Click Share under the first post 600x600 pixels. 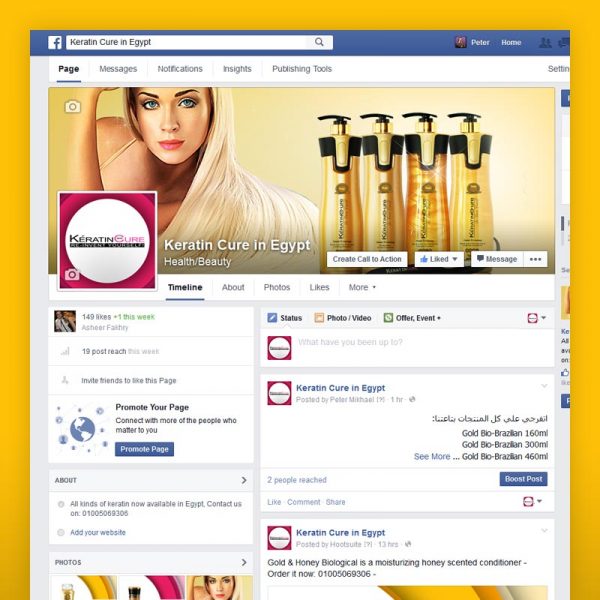coord(336,502)
